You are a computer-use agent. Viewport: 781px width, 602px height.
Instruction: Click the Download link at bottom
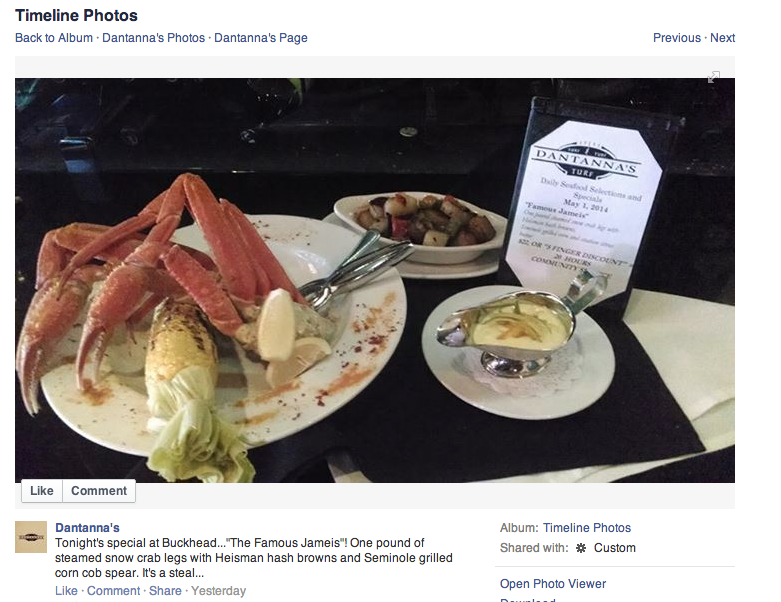[527, 600]
